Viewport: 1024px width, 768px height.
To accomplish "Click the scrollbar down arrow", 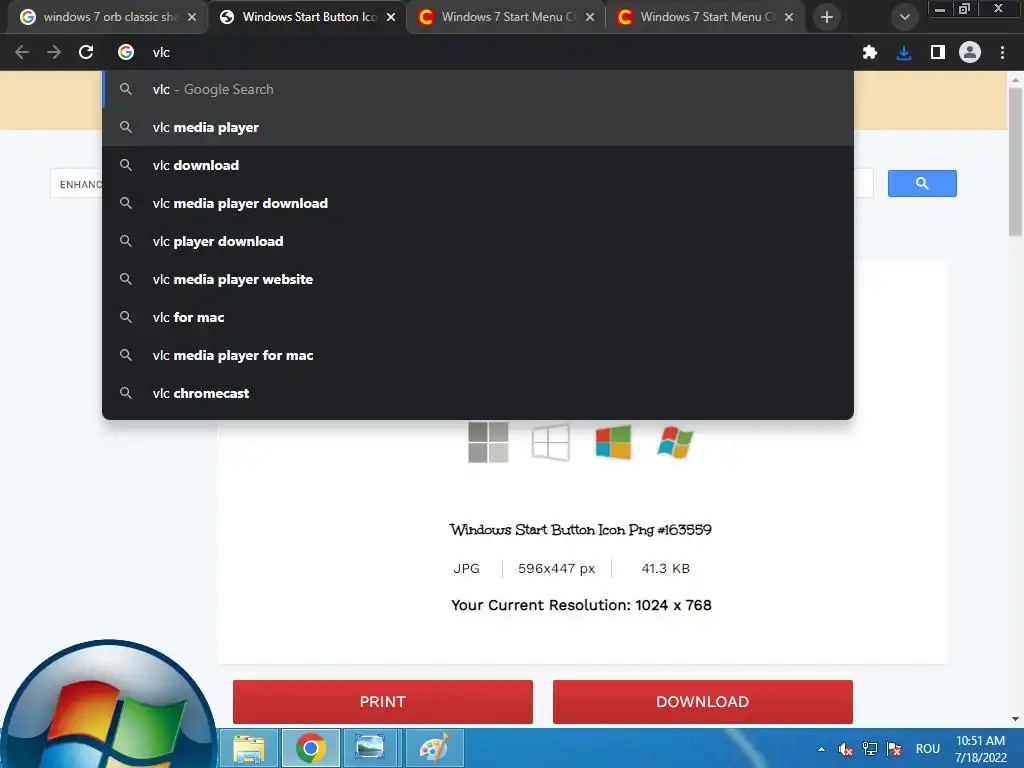I will (1015, 719).
